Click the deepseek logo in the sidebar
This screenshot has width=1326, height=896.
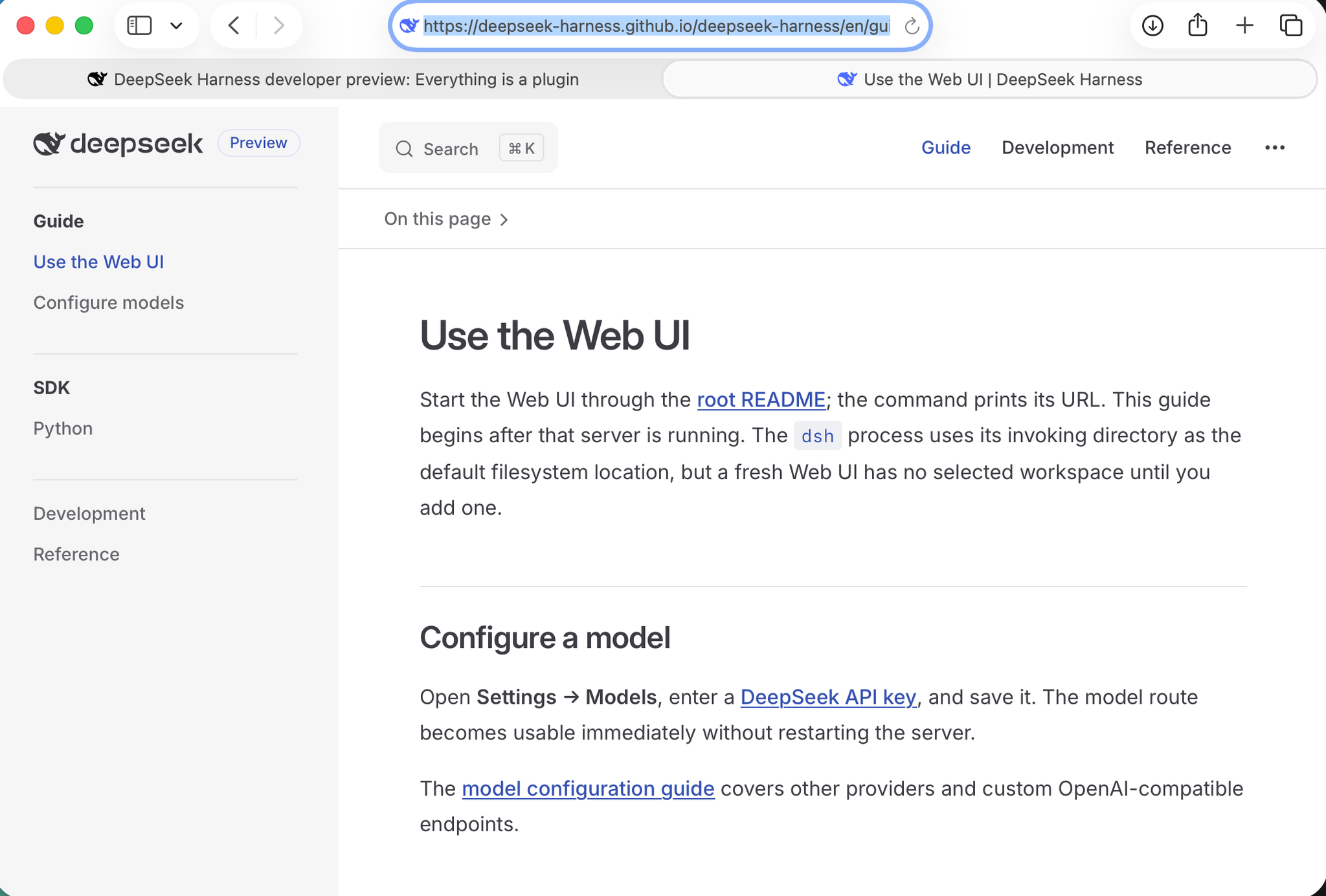(118, 143)
